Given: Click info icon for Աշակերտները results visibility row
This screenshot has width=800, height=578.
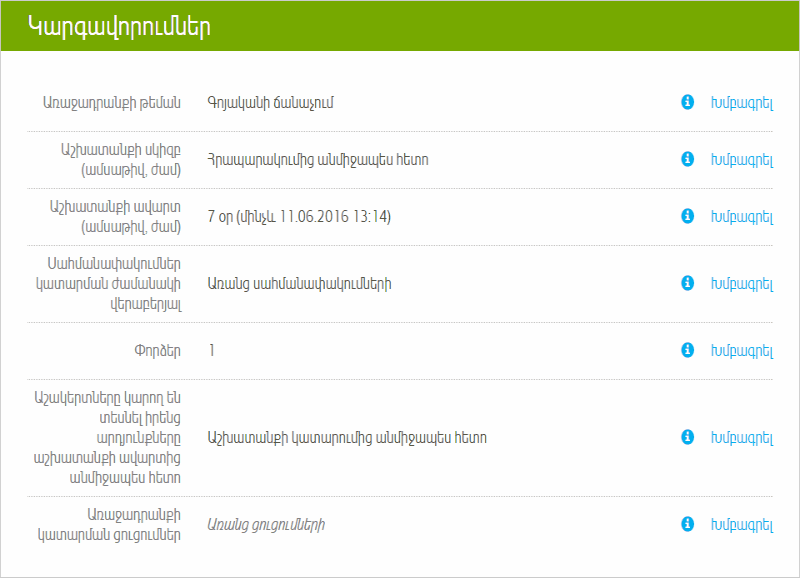Looking at the screenshot, I should (x=687, y=437).
